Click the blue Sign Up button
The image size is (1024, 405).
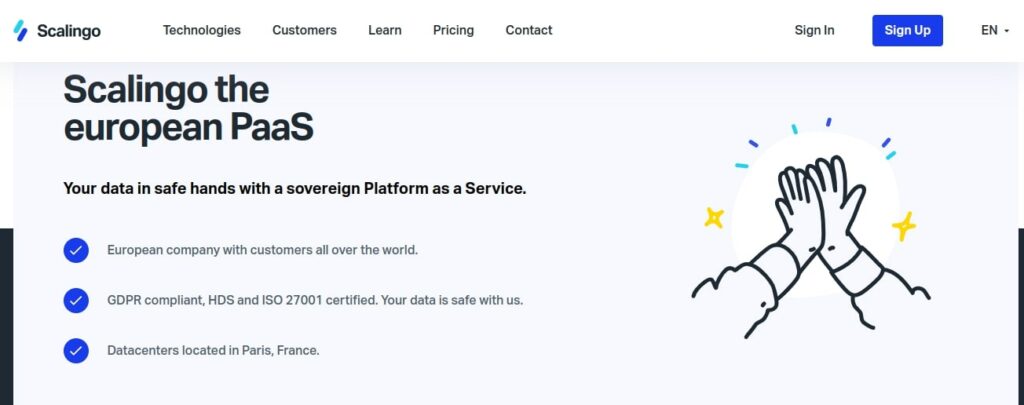pos(907,30)
